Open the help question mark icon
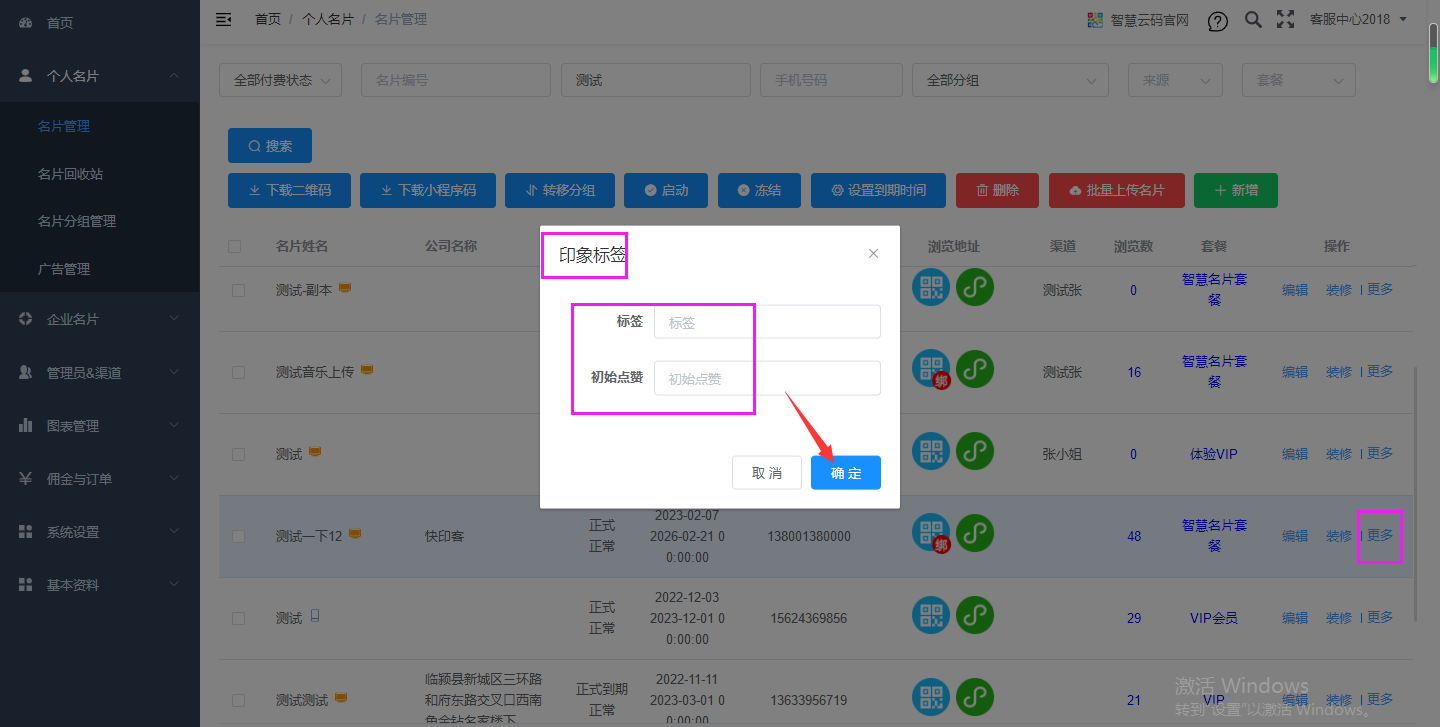 tap(1217, 20)
